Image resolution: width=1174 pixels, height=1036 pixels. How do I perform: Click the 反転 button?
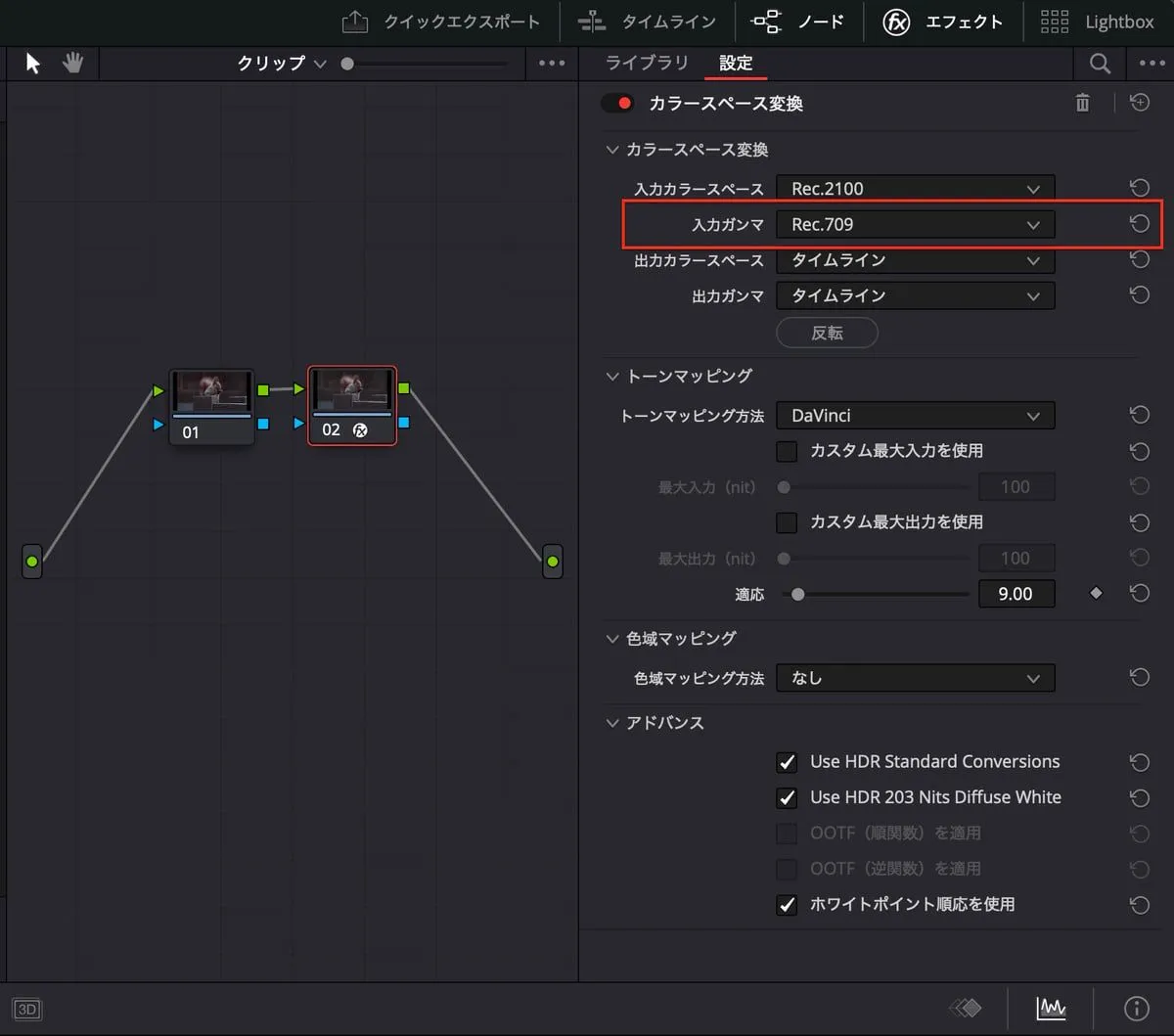[827, 333]
